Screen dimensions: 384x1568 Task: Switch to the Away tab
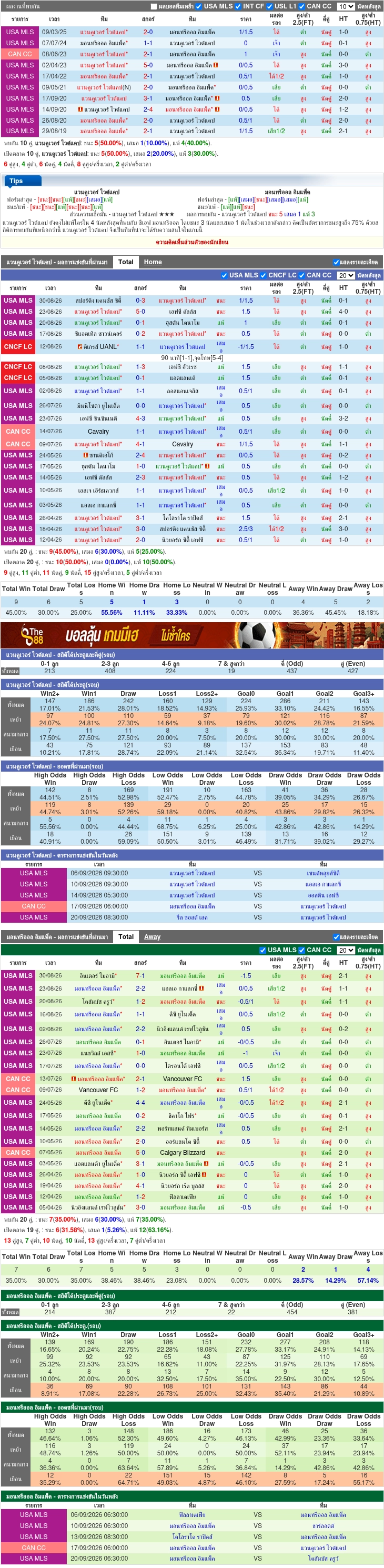152,936
